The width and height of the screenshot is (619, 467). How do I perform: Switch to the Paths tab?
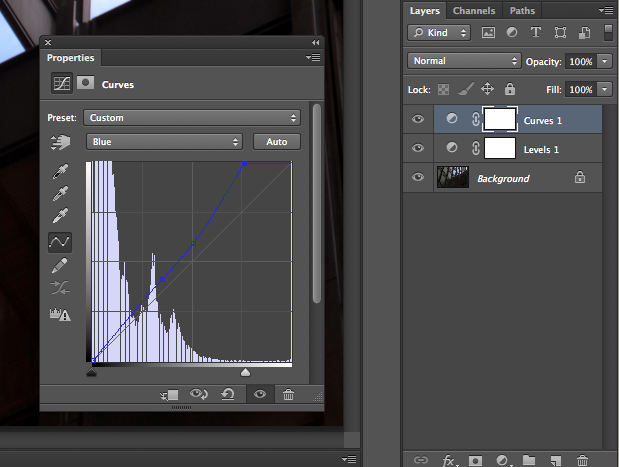click(522, 11)
